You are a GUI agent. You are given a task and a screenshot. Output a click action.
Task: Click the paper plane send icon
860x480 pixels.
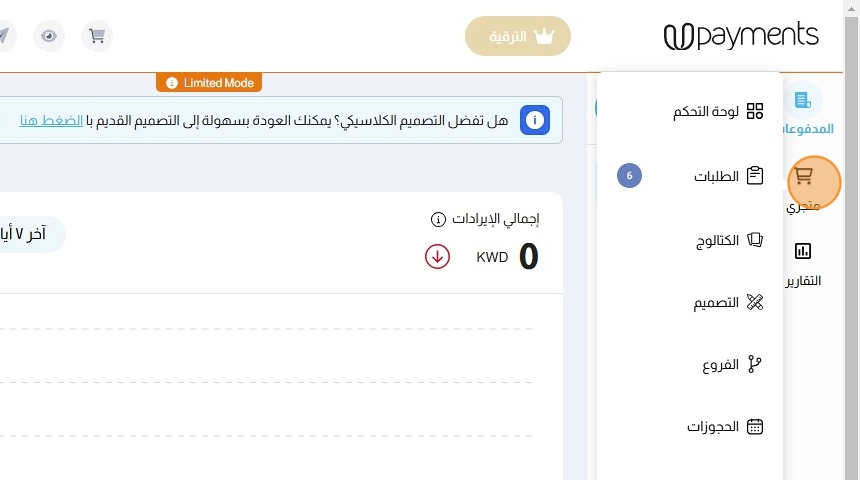[4, 36]
